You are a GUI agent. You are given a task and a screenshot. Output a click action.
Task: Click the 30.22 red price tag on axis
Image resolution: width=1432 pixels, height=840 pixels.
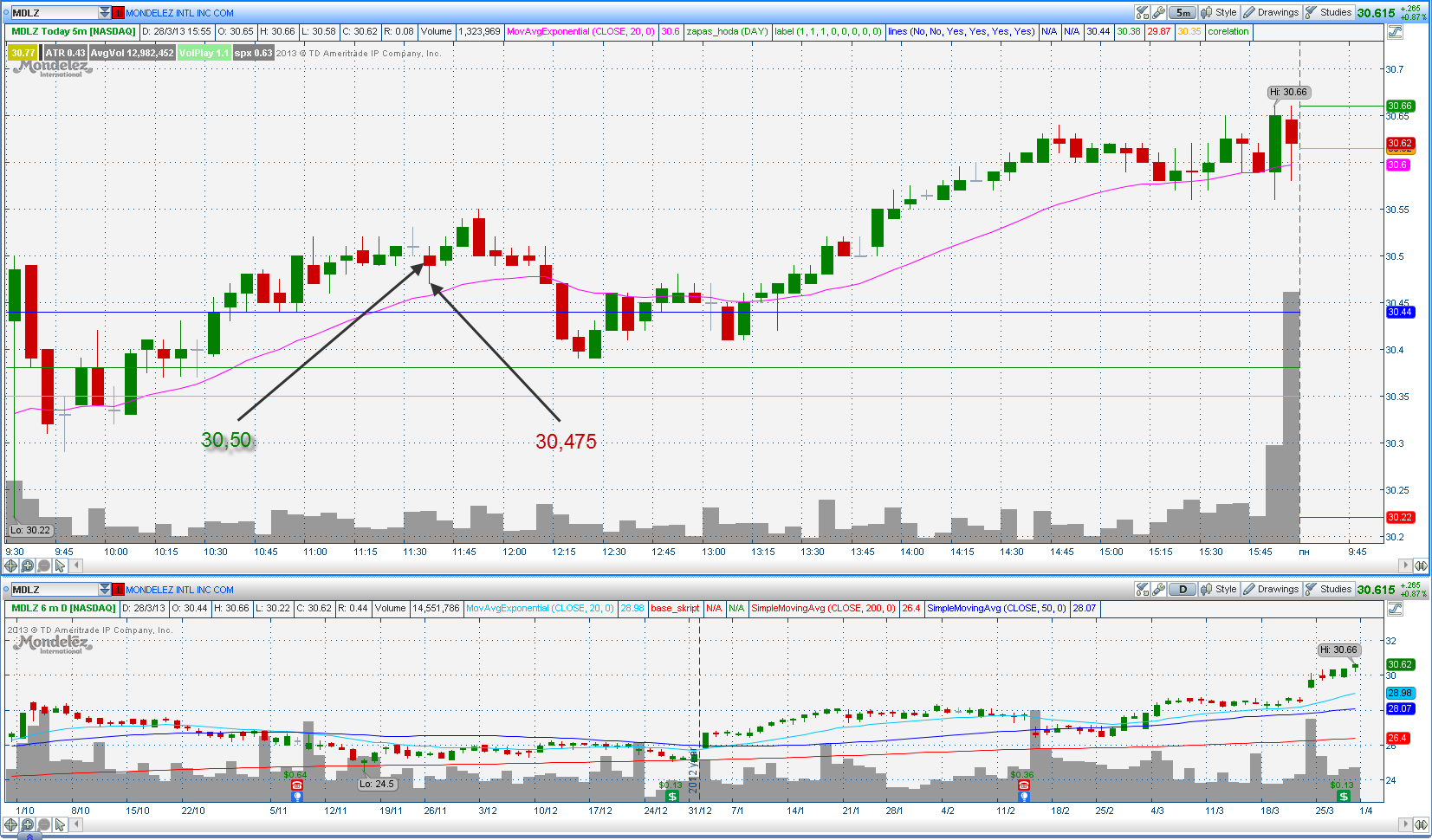[1400, 517]
